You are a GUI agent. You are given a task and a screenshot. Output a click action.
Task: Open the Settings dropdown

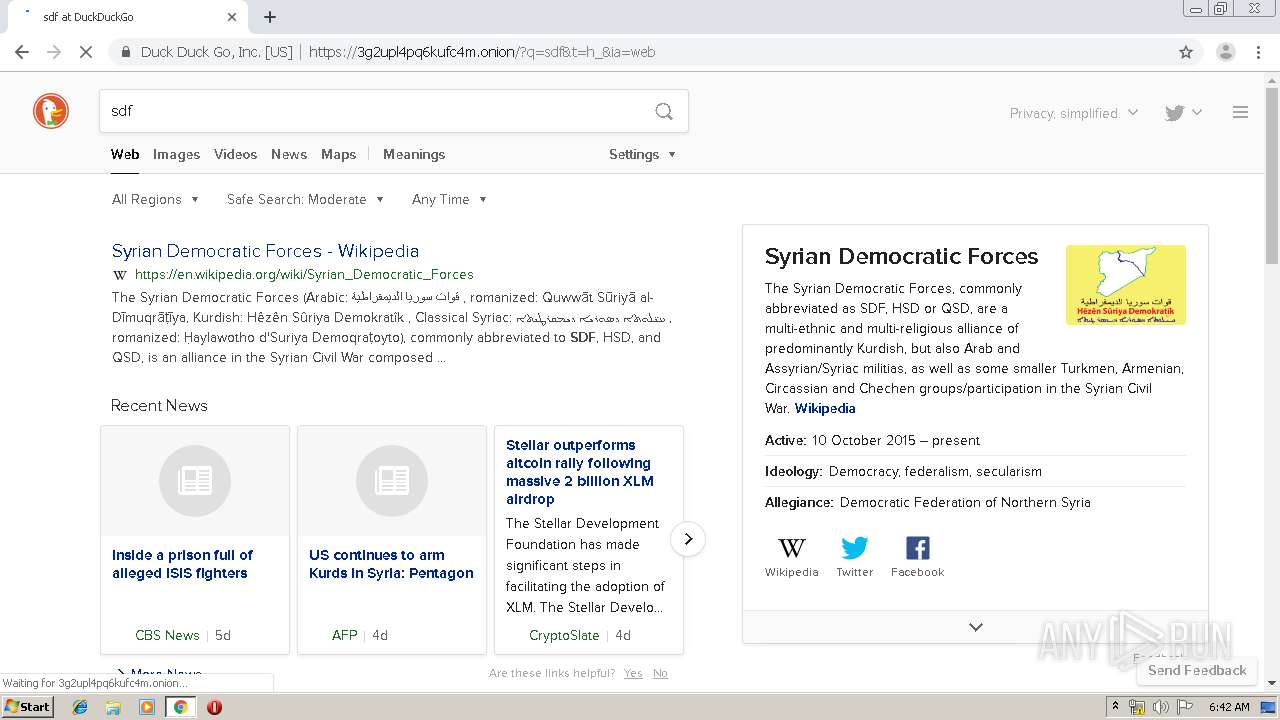[643, 154]
